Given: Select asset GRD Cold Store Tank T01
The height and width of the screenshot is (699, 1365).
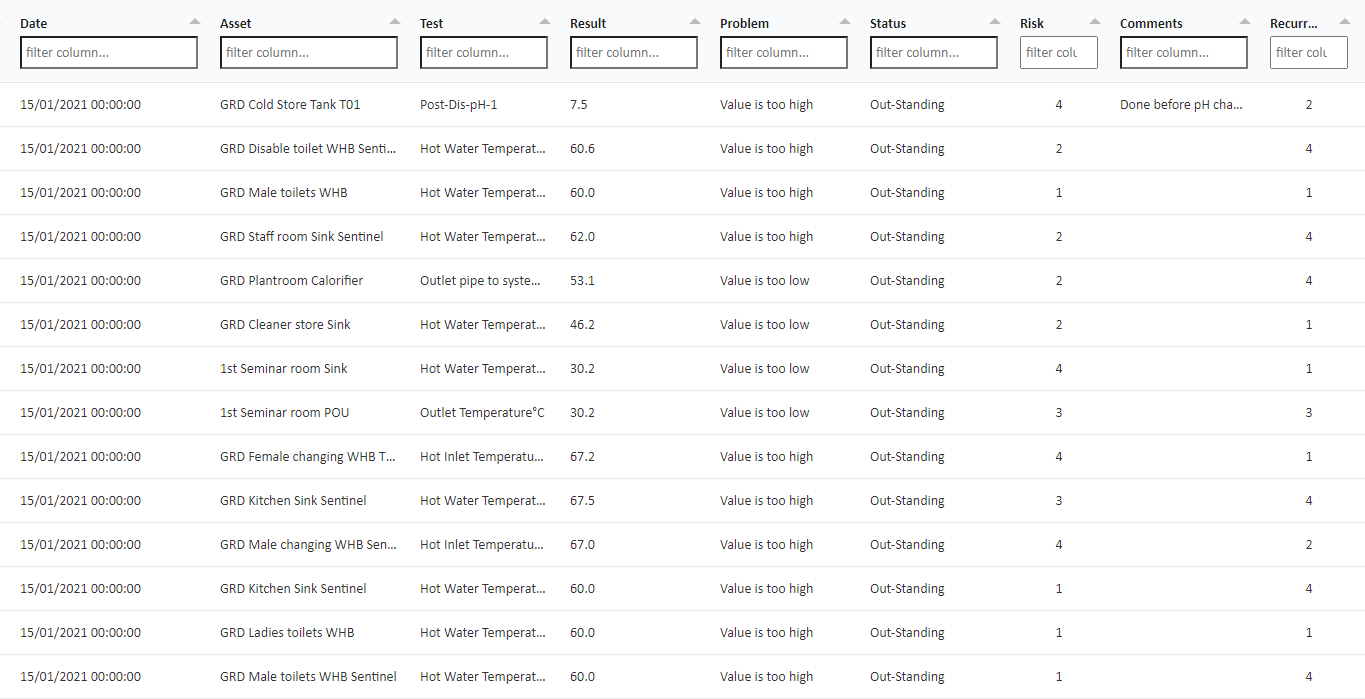Looking at the screenshot, I should pyautogui.click(x=290, y=104).
